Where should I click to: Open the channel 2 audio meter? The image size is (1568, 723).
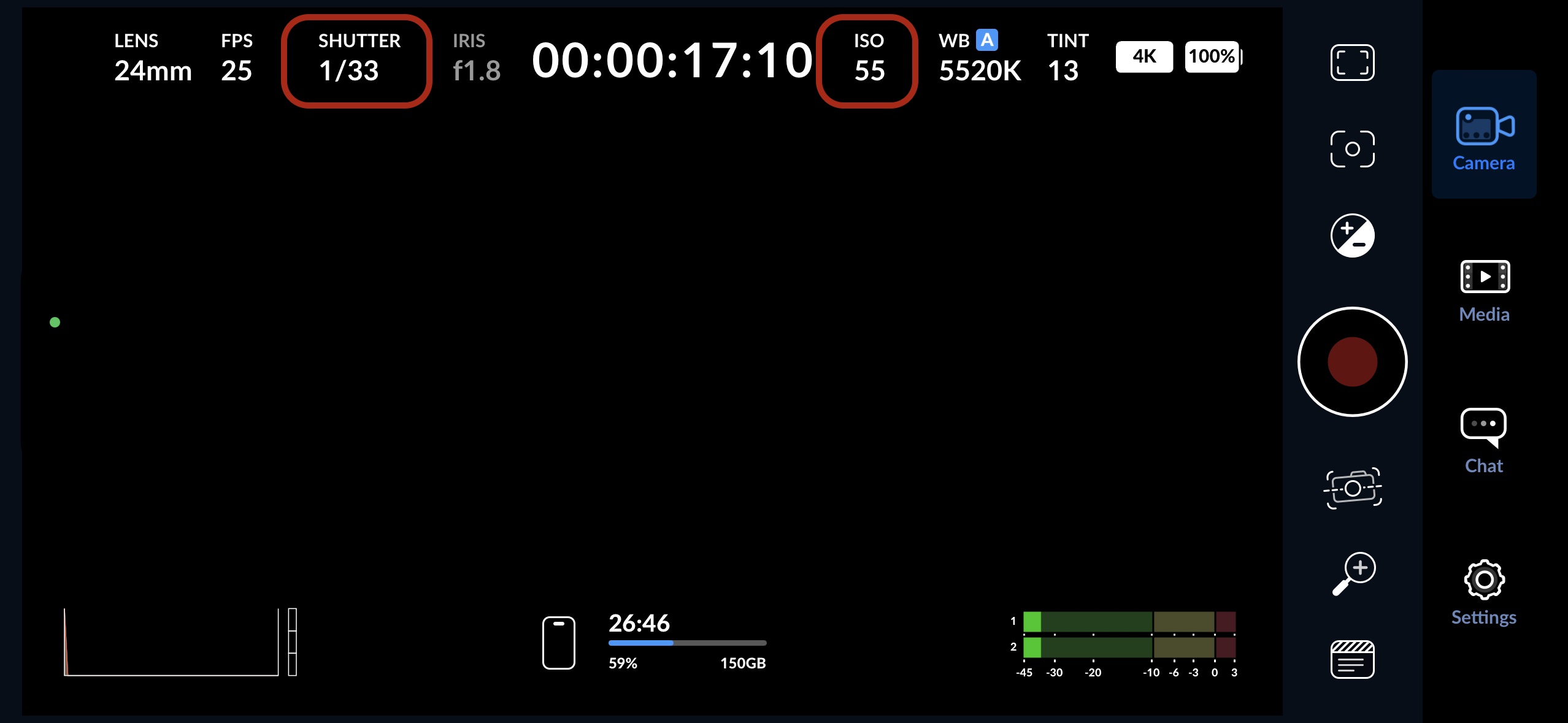pos(1129,647)
